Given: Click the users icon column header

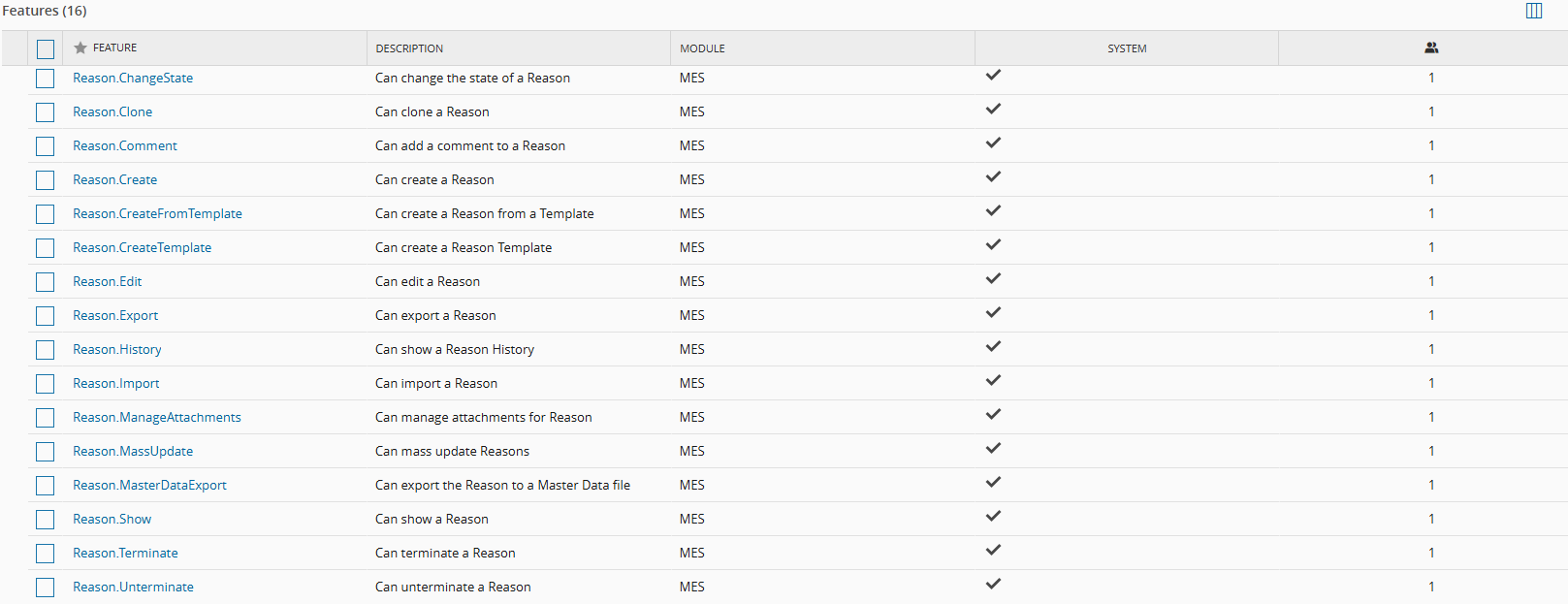Looking at the screenshot, I should (x=1431, y=48).
